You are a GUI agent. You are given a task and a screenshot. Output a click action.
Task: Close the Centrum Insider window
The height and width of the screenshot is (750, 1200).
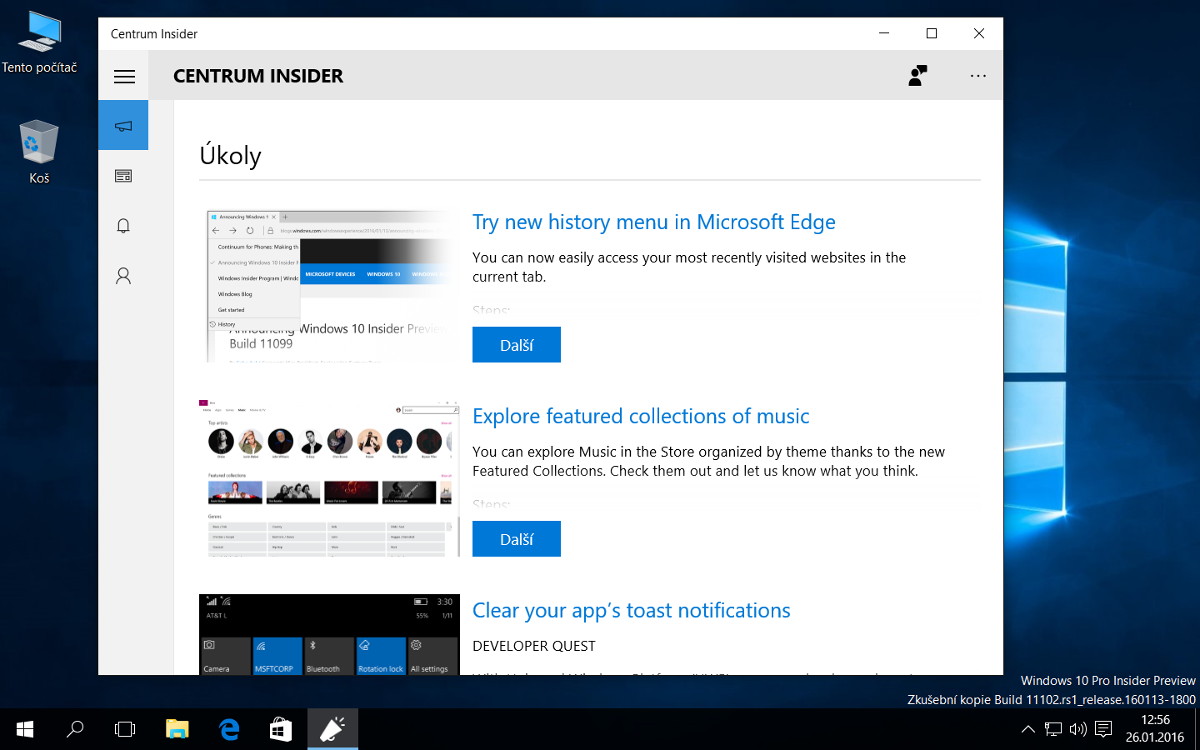click(979, 33)
